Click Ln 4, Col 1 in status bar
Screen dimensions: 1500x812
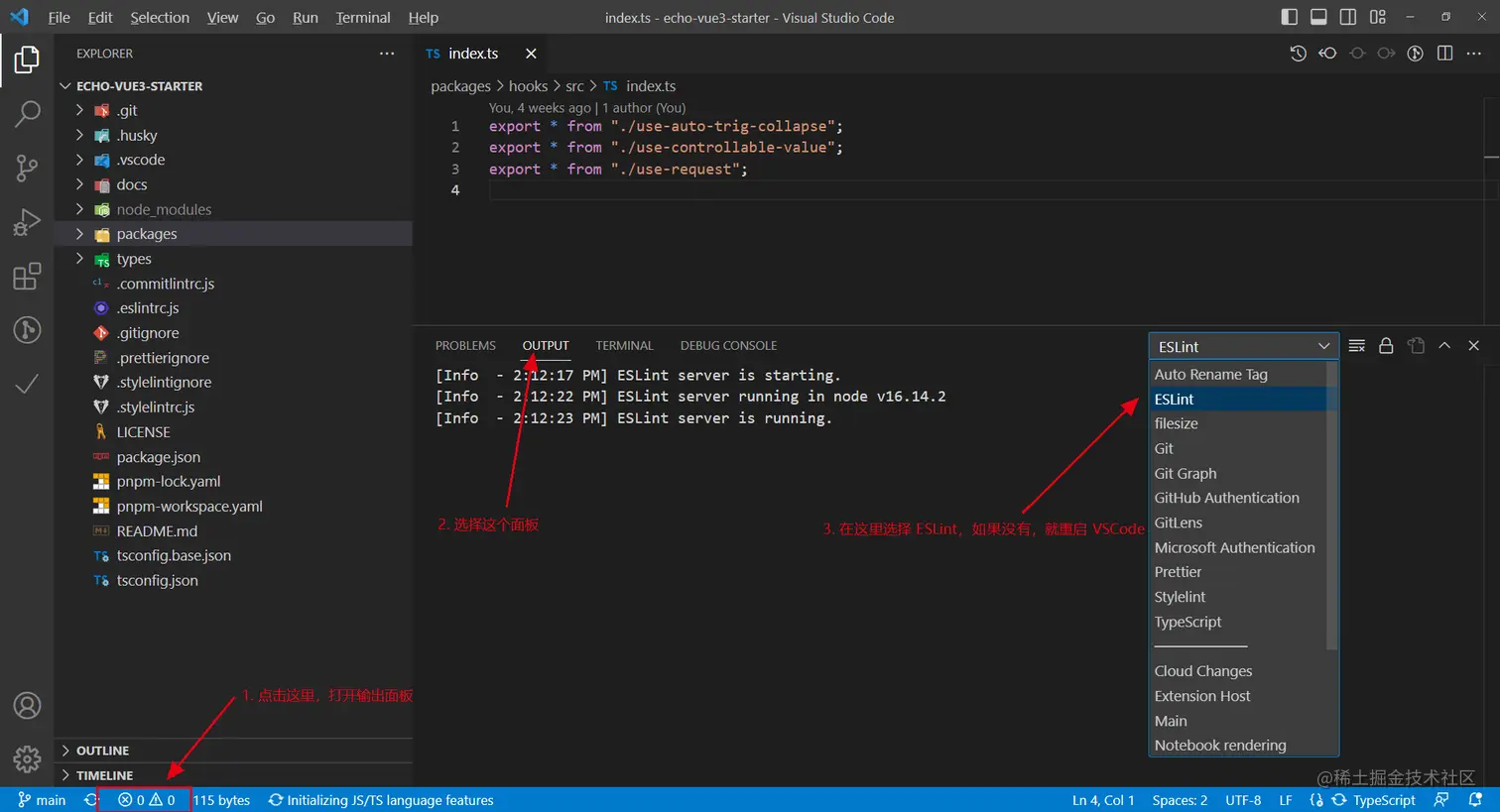[1103, 800]
